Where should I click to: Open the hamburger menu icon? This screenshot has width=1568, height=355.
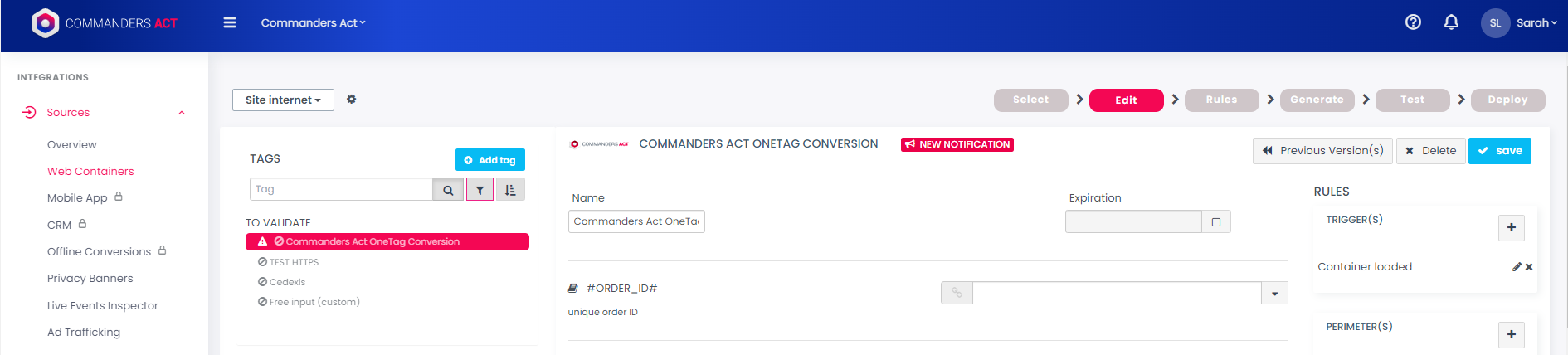click(x=230, y=22)
